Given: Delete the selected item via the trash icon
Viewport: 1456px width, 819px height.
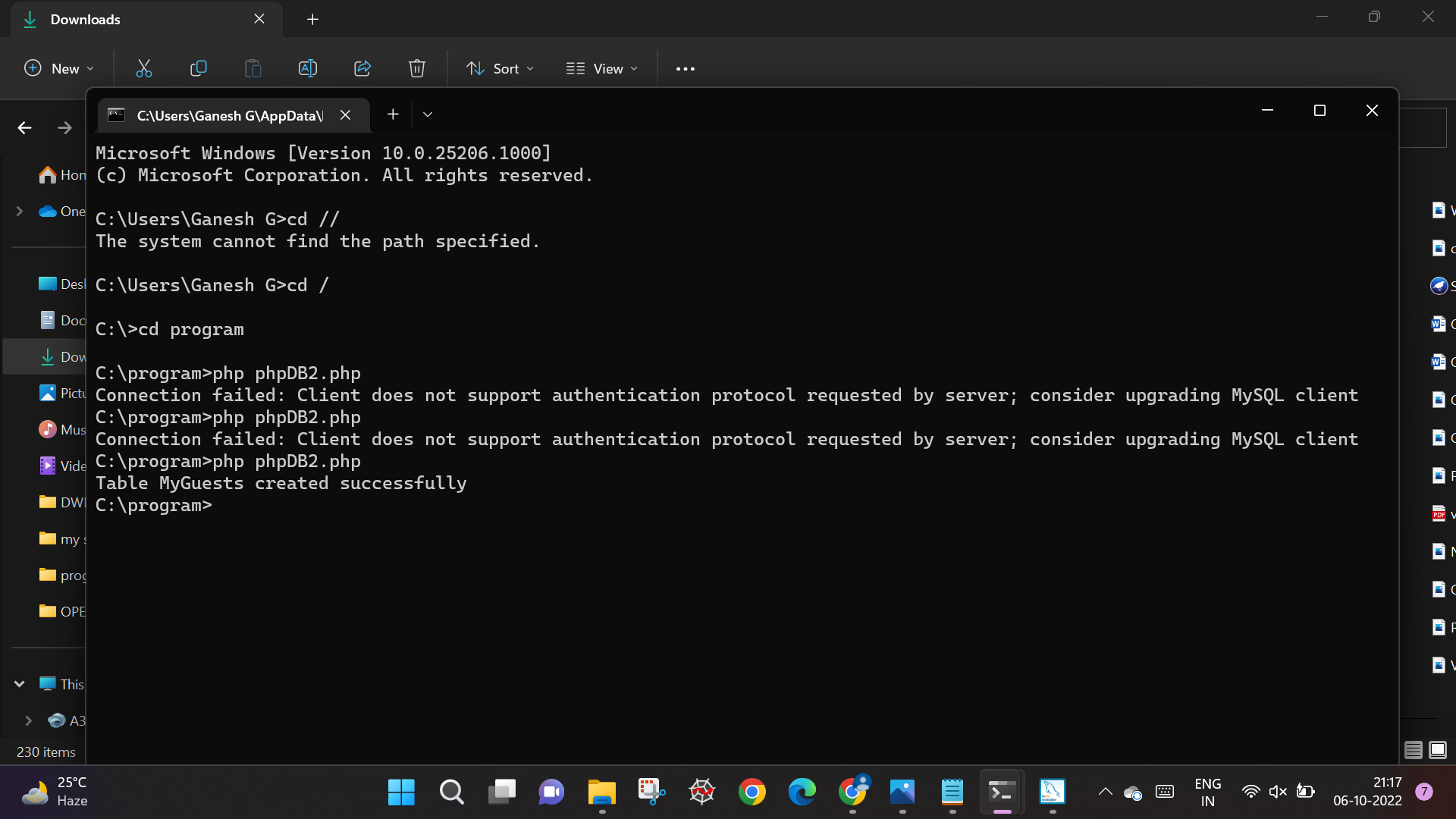Looking at the screenshot, I should tap(416, 68).
